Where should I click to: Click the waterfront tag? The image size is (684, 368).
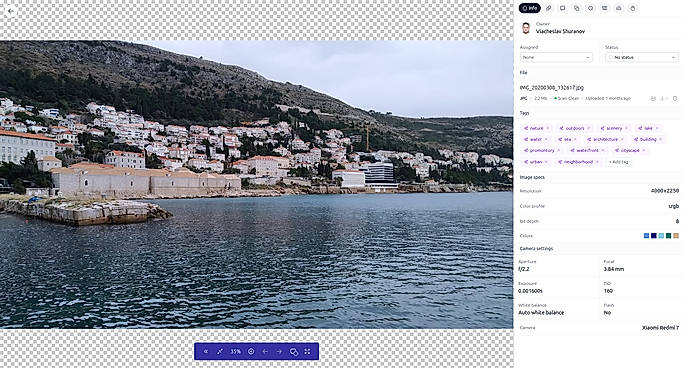pyautogui.click(x=588, y=150)
